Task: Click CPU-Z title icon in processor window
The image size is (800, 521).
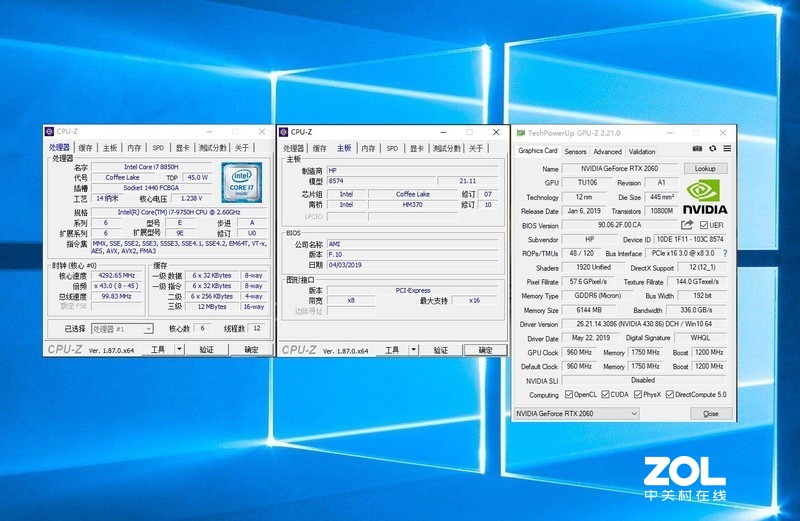Action: 49,132
